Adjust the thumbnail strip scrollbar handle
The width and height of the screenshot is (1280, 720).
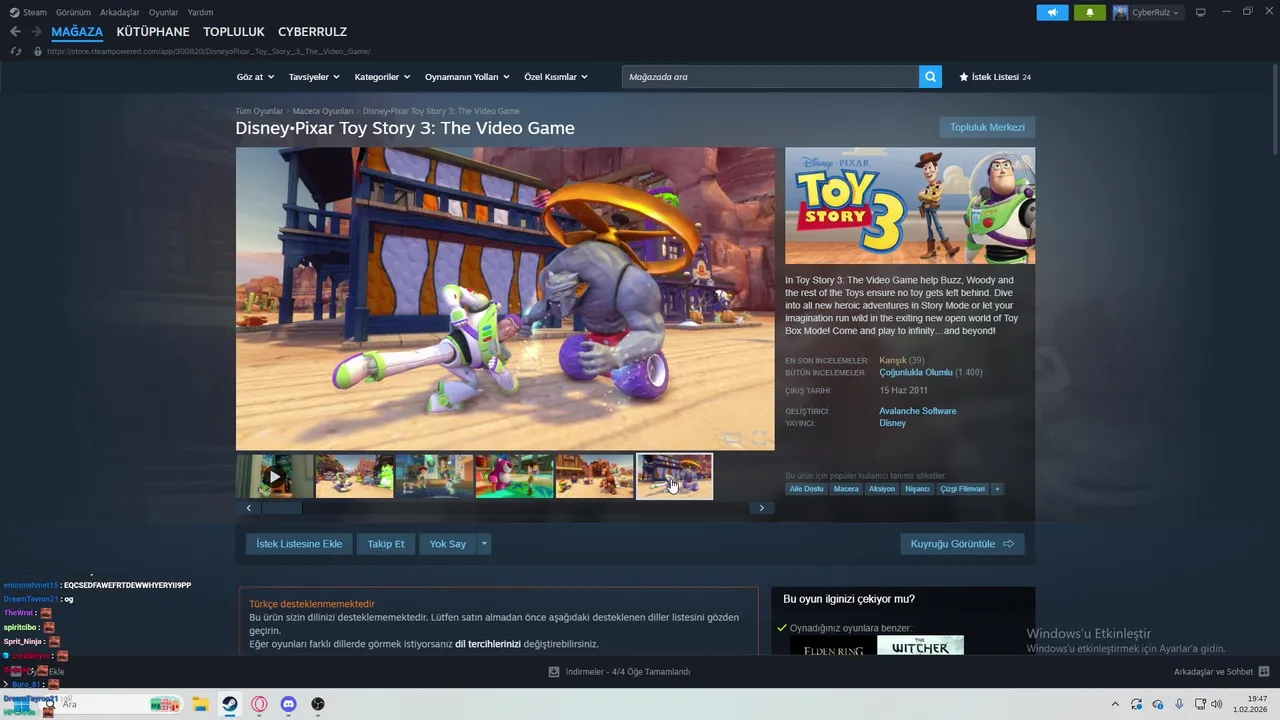[x=281, y=508]
